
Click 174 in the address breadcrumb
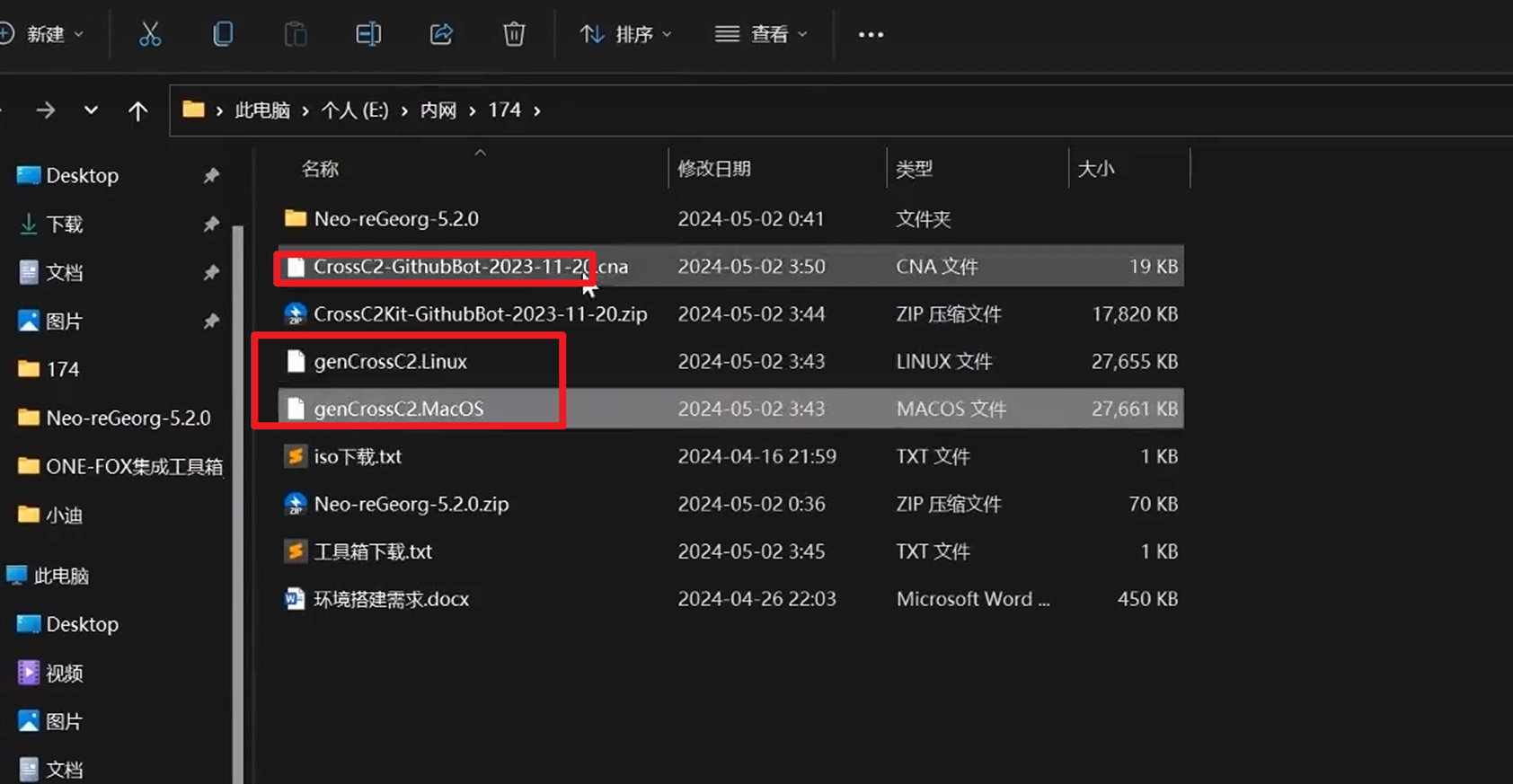point(505,110)
